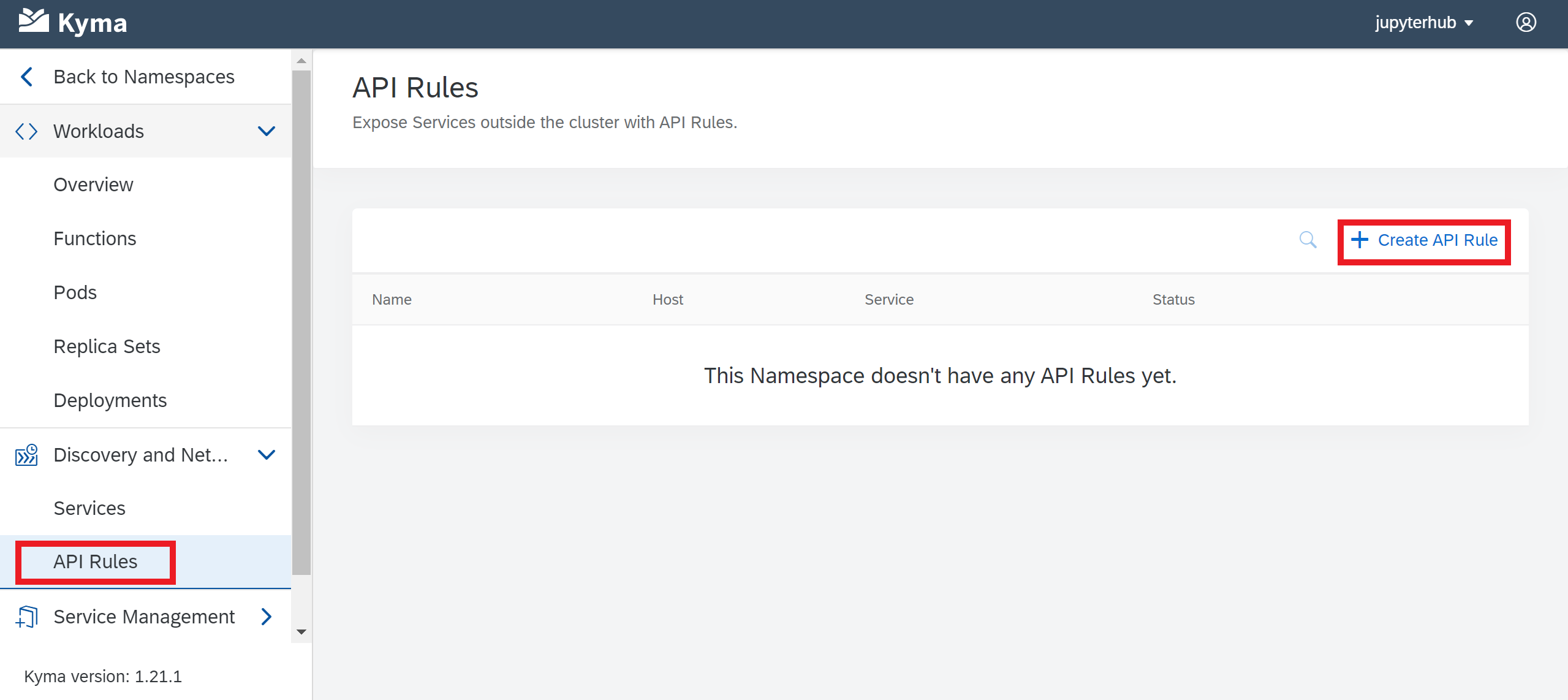This screenshot has height=700, width=1568.
Task: Click the Host column header
Action: [667, 300]
